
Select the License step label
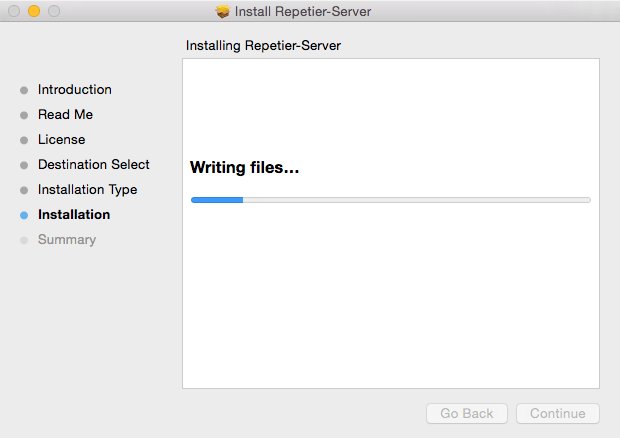pos(61,139)
